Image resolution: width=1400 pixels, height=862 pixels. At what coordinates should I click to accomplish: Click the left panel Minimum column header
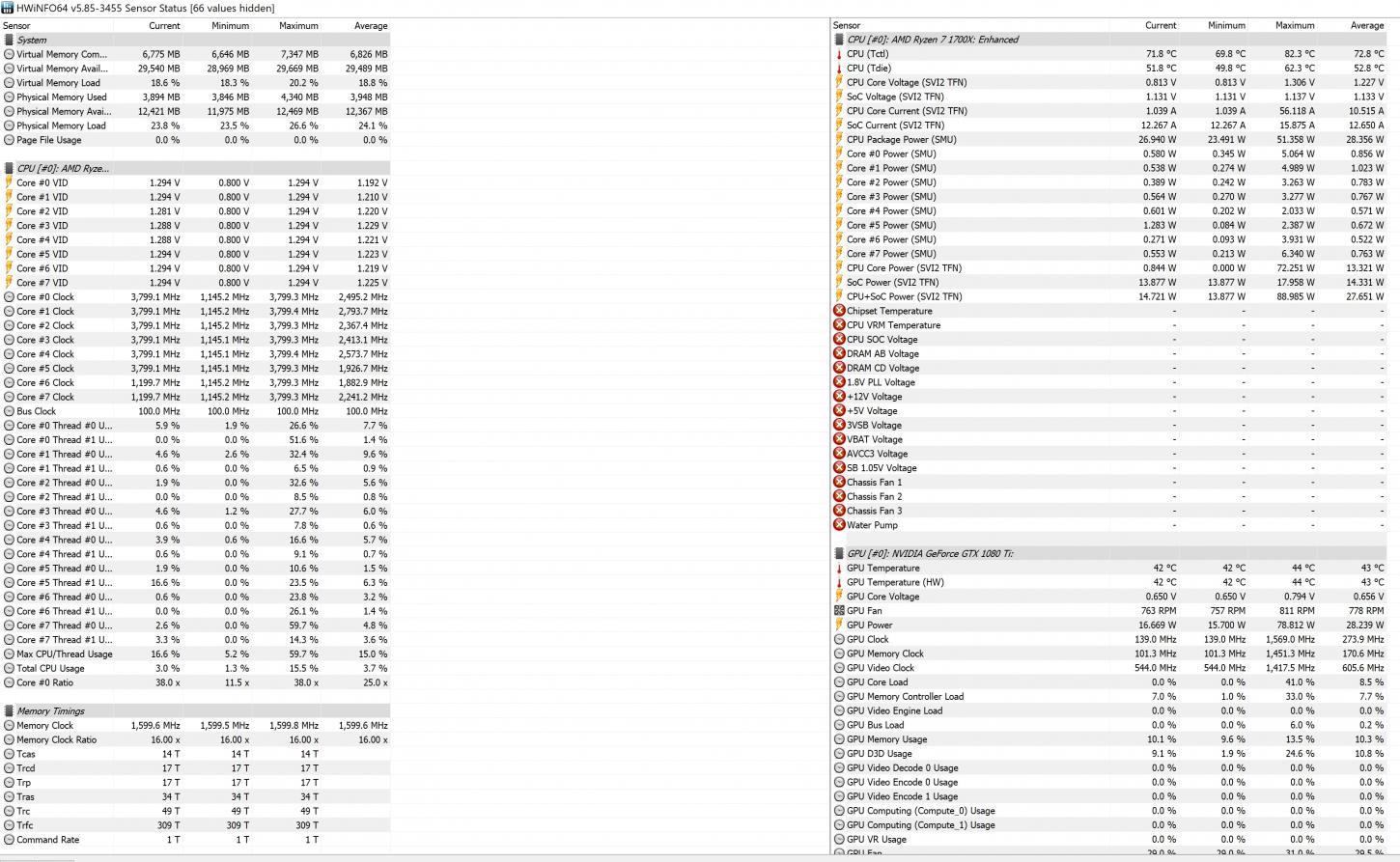pos(217,26)
